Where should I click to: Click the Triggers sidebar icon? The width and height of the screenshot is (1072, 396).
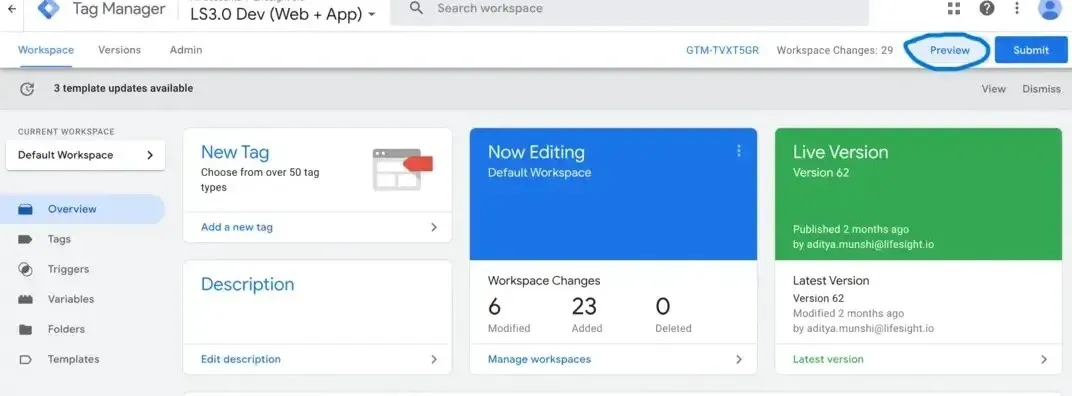coord(25,269)
